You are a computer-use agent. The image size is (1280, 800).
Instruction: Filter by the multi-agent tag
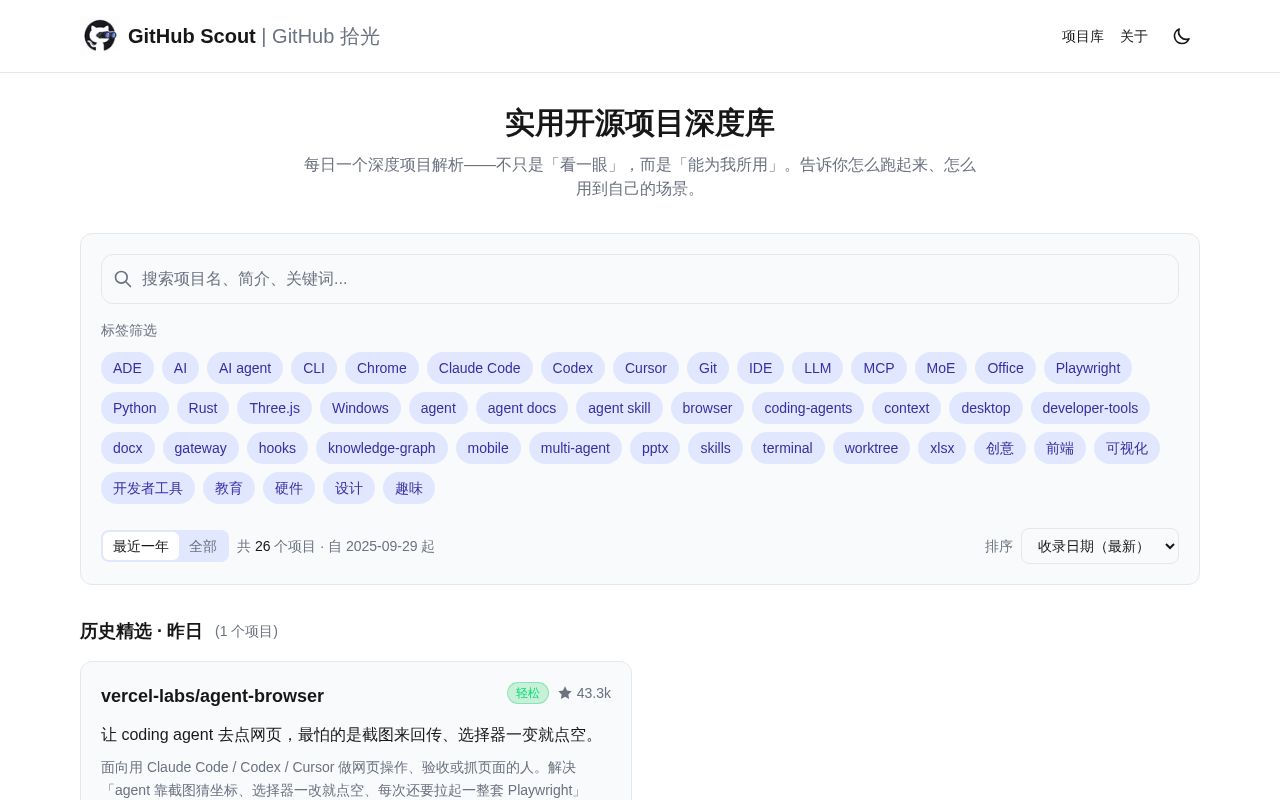[x=575, y=448]
